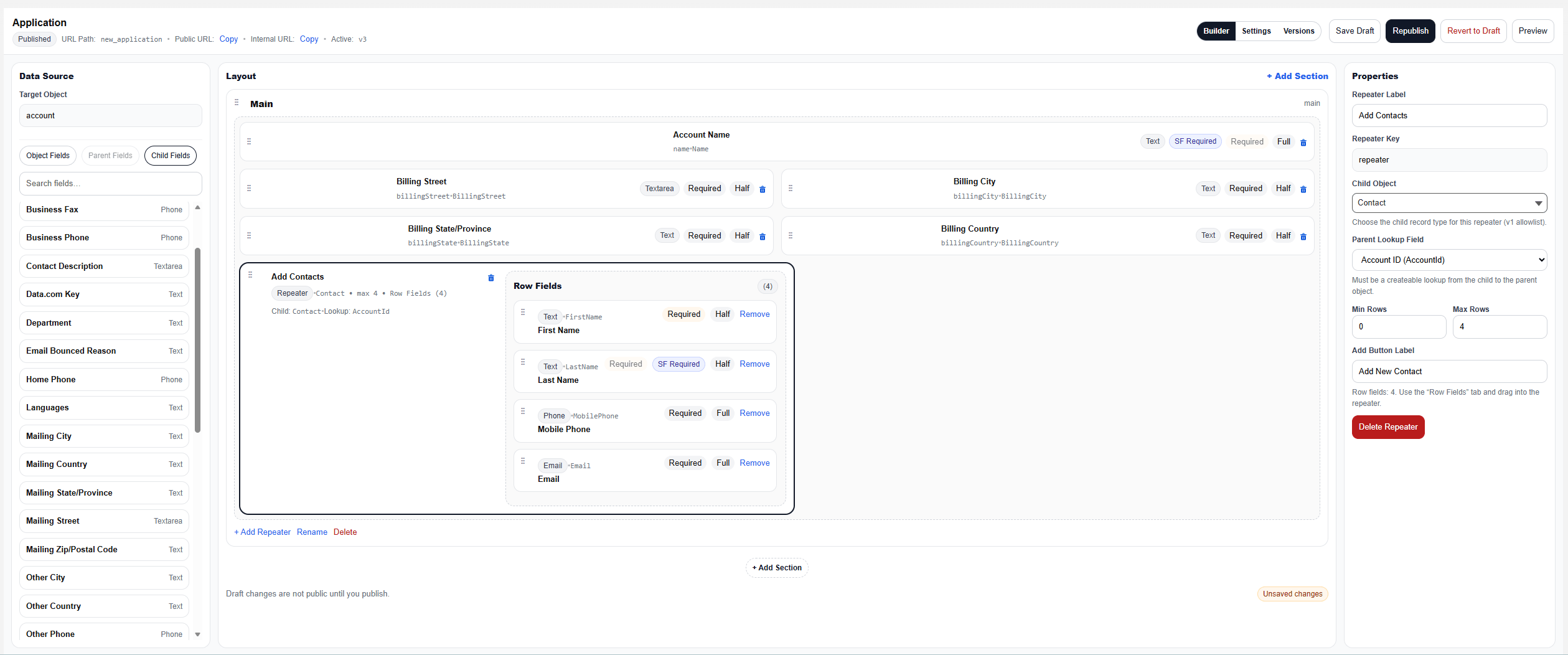Delete Billing Country with trash icon

click(x=1303, y=237)
